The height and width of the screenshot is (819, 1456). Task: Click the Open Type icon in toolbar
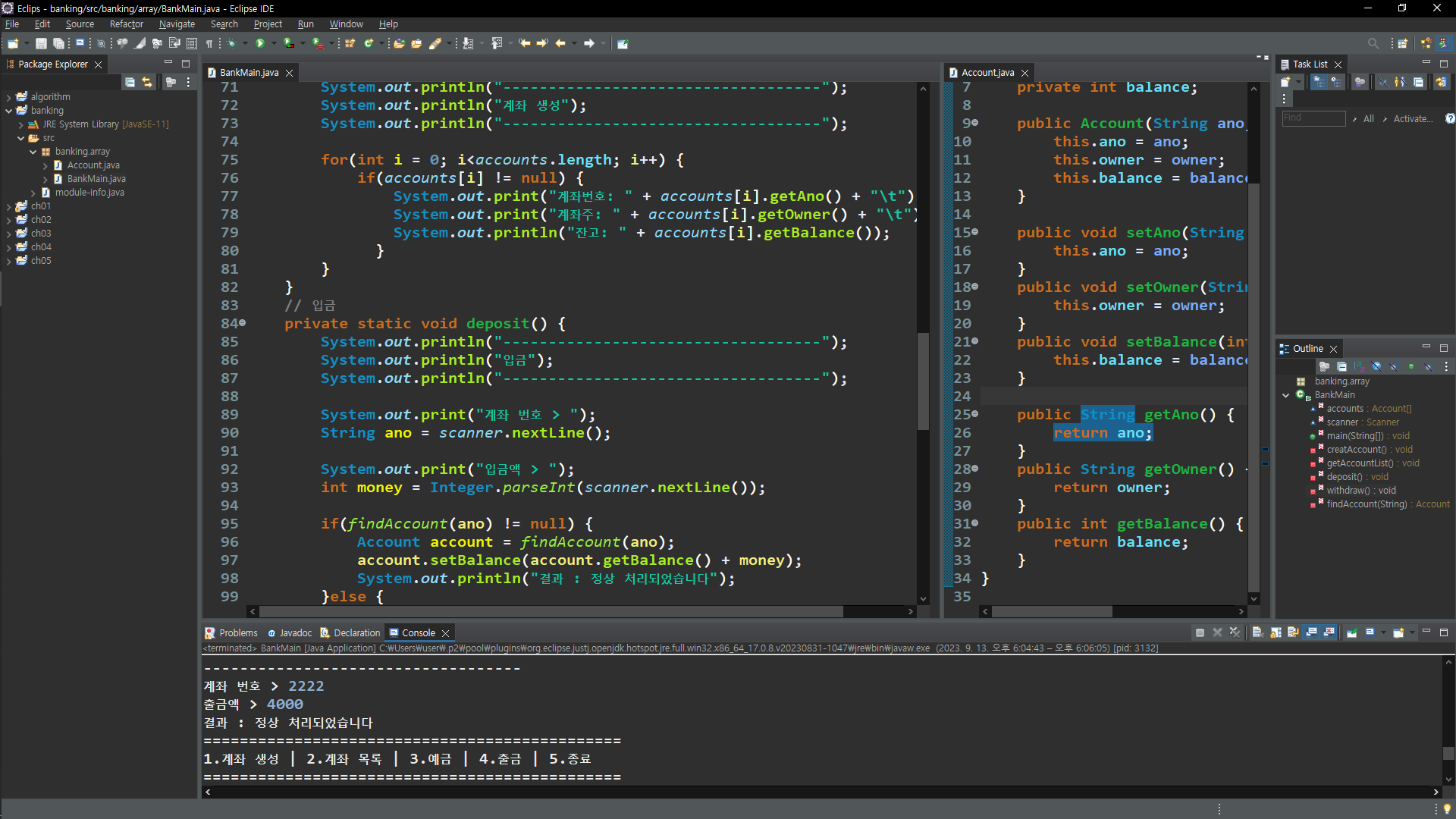[399, 43]
